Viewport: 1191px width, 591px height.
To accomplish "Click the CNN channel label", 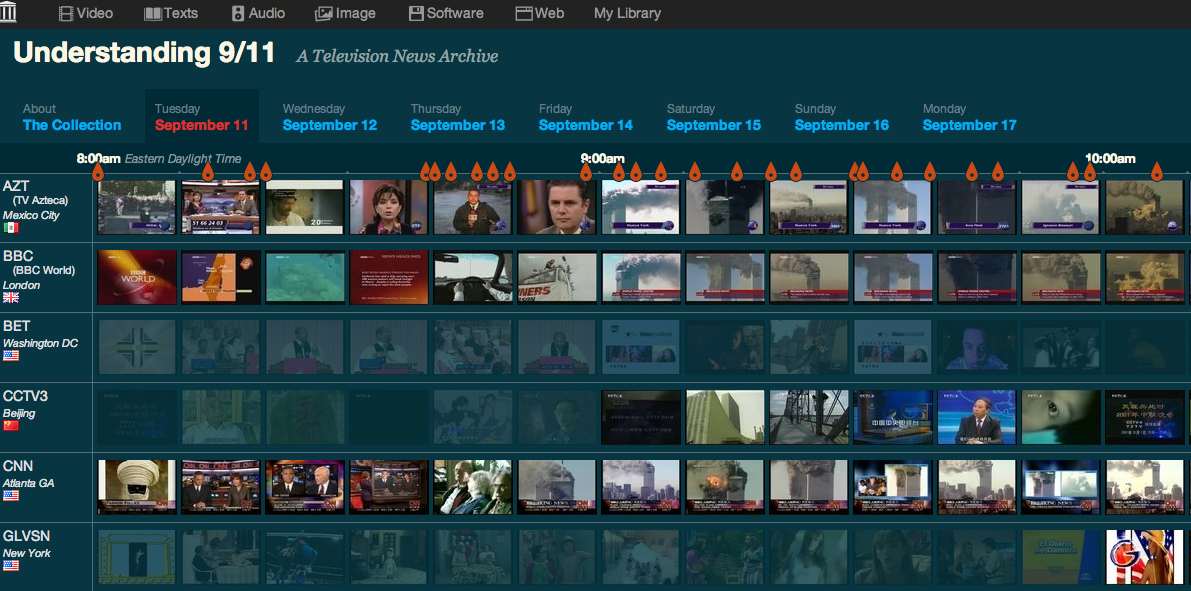I will (x=18, y=466).
